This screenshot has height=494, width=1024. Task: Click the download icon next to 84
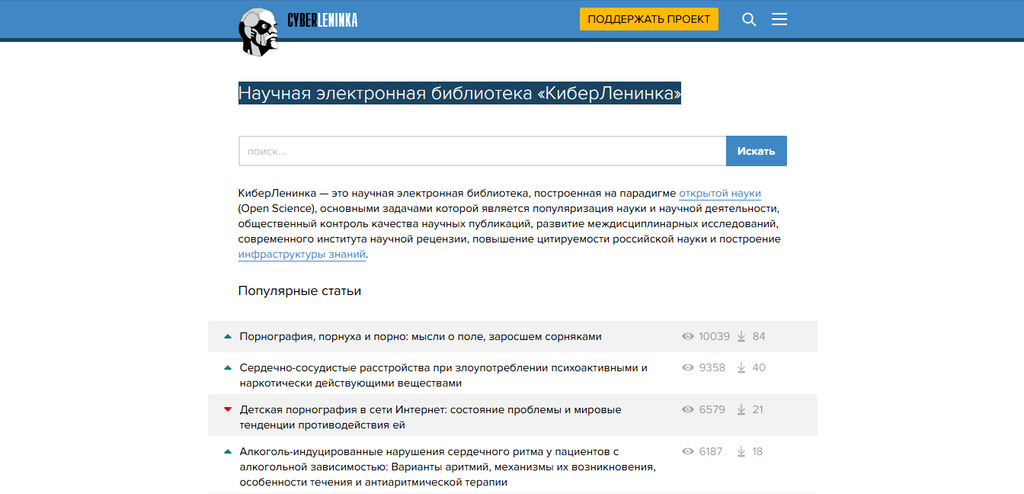pyautogui.click(x=741, y=337)
